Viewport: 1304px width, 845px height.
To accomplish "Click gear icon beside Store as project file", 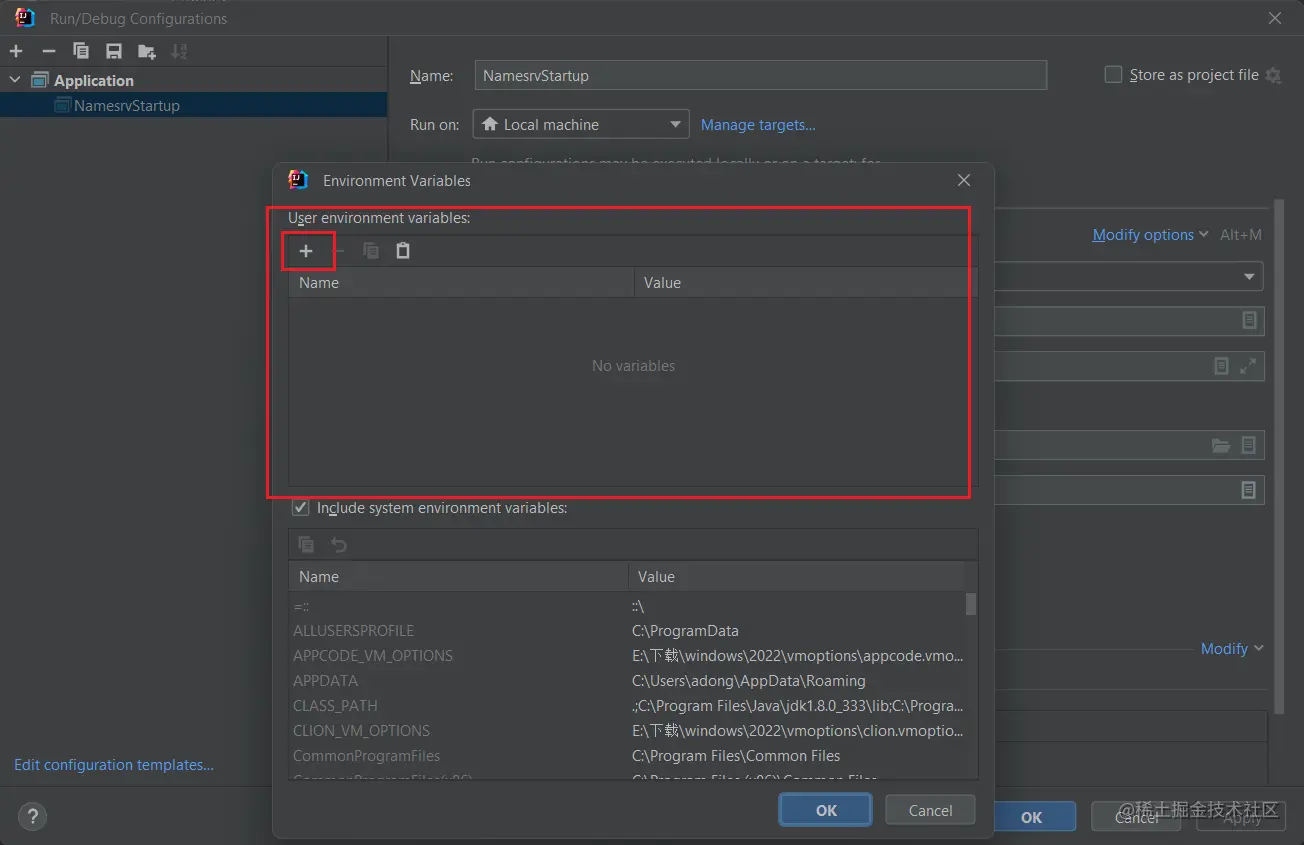I will point(1273,75).
